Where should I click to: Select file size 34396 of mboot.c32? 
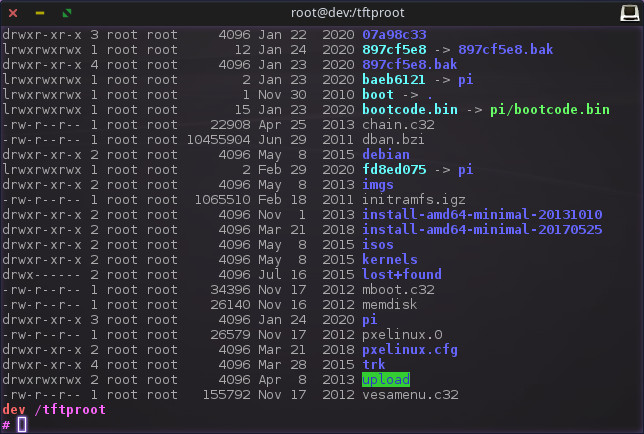click(x=230, y=290)
